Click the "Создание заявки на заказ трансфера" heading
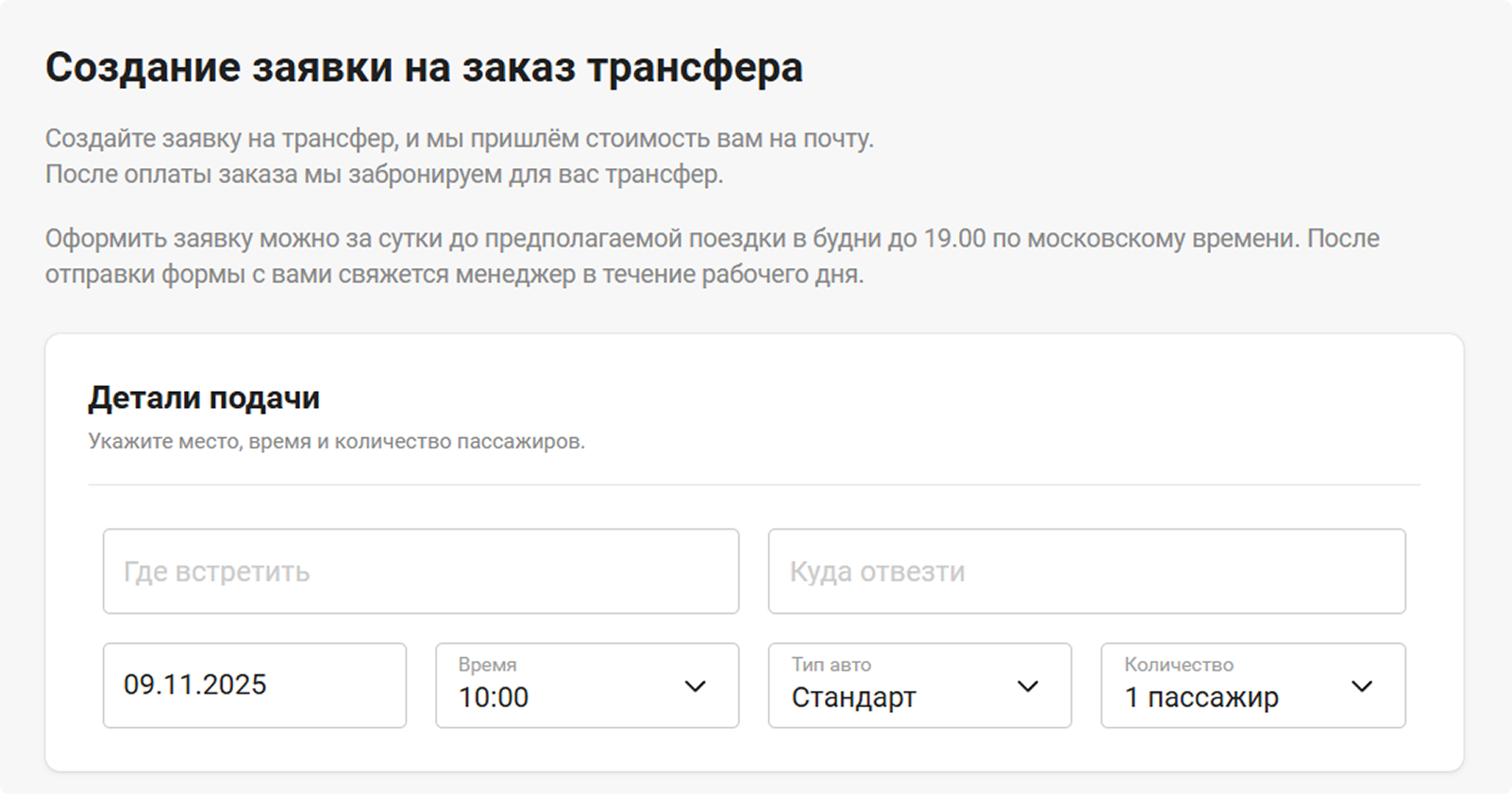The image size is (1512, 794). 424,68
